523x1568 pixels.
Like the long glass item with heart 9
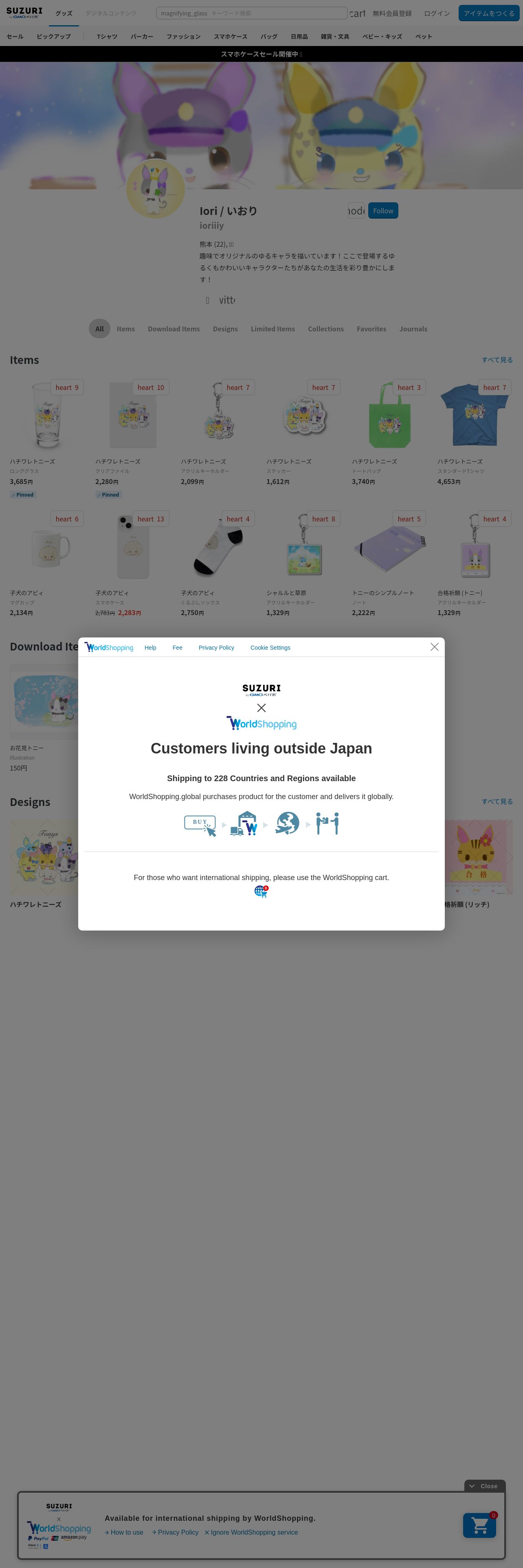(67, 388)
